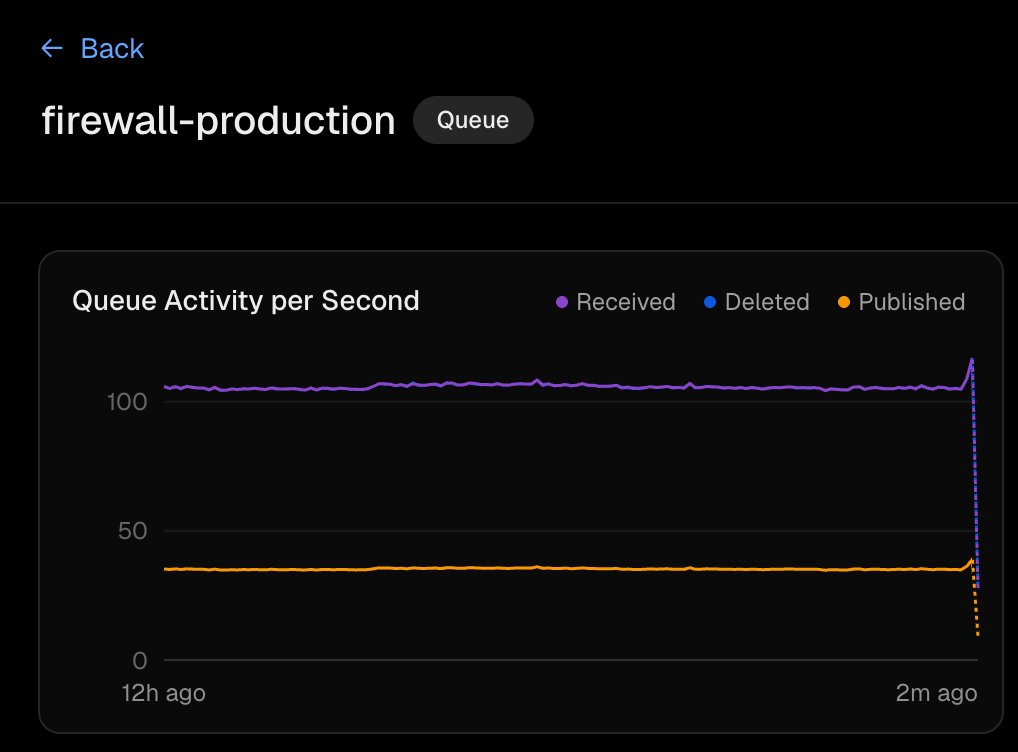Click the orange Published legend dot
The height and width of the screenshot is (752, 1018).
click(x=844, y=303)
